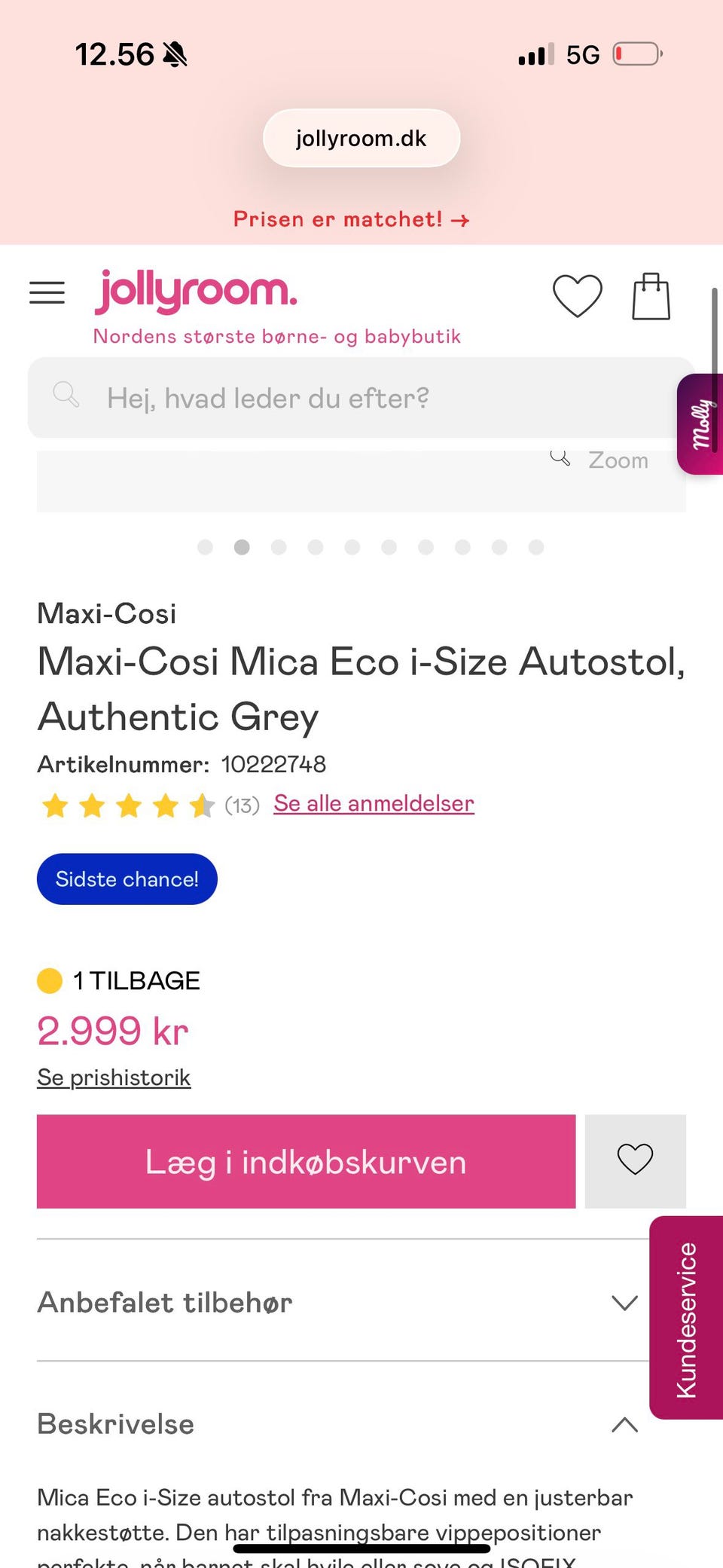
Task: Open the Molly side tab
Action: pos(701,424)
